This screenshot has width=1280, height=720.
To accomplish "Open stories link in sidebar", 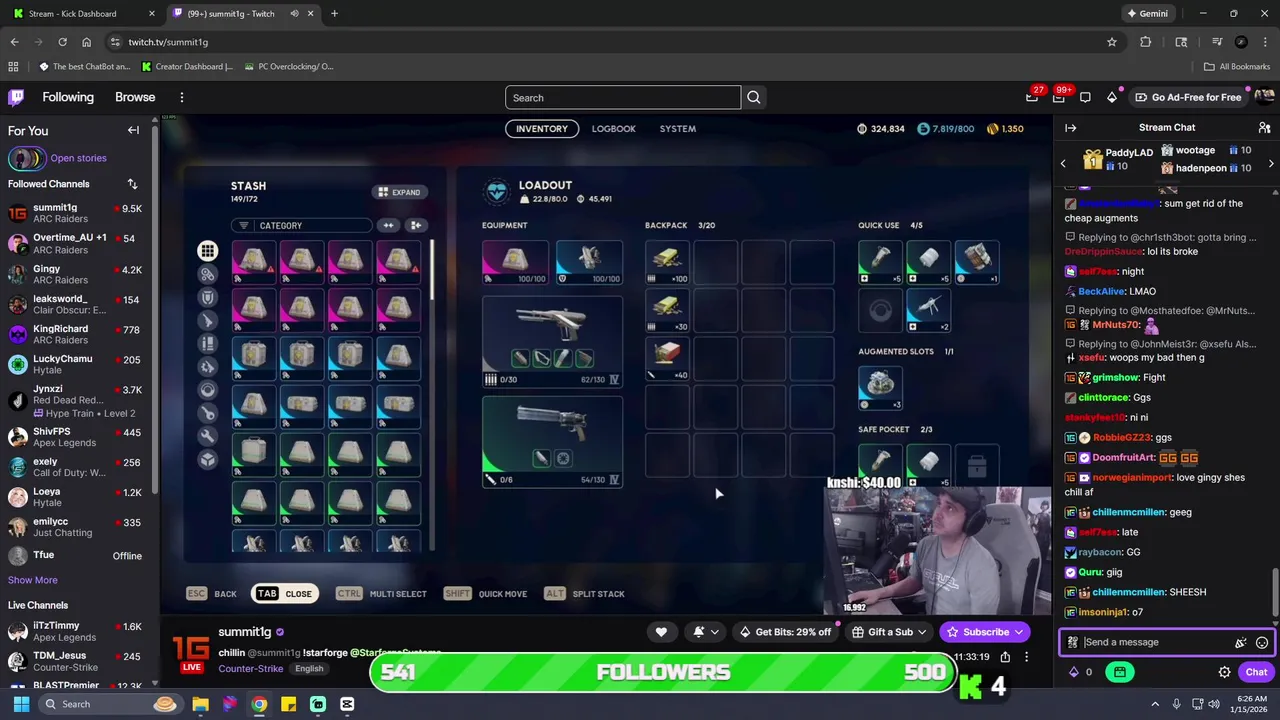I will point(78,158).
